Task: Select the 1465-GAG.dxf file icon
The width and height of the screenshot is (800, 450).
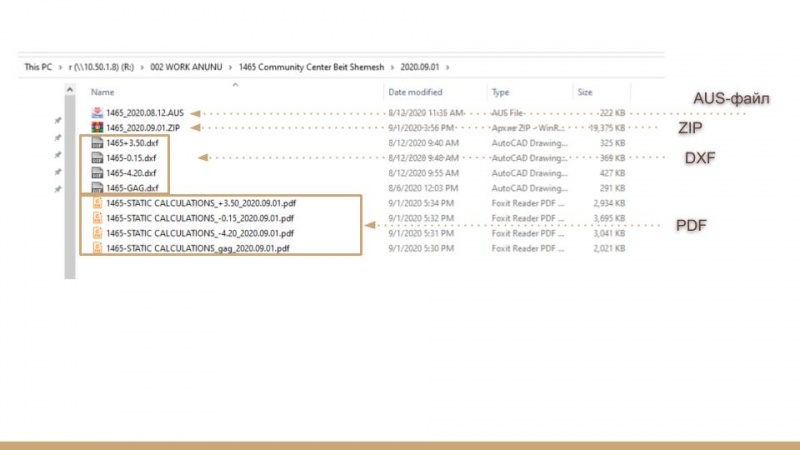Action: click(97, 188)
